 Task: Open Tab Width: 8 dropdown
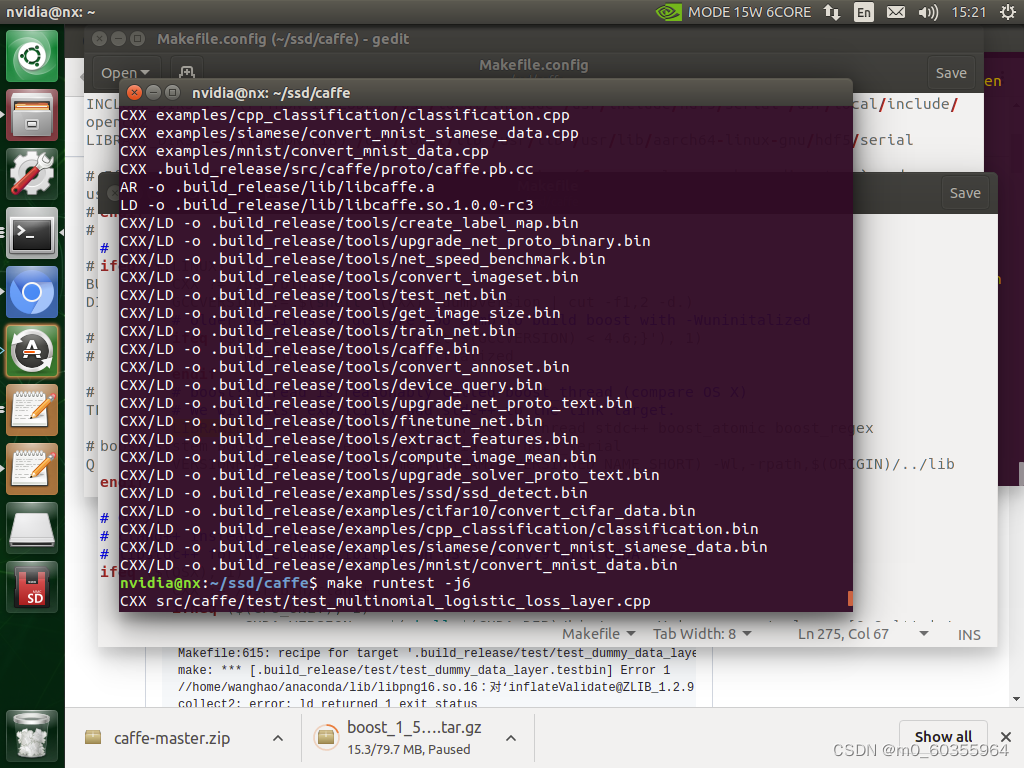click(702, 633)
